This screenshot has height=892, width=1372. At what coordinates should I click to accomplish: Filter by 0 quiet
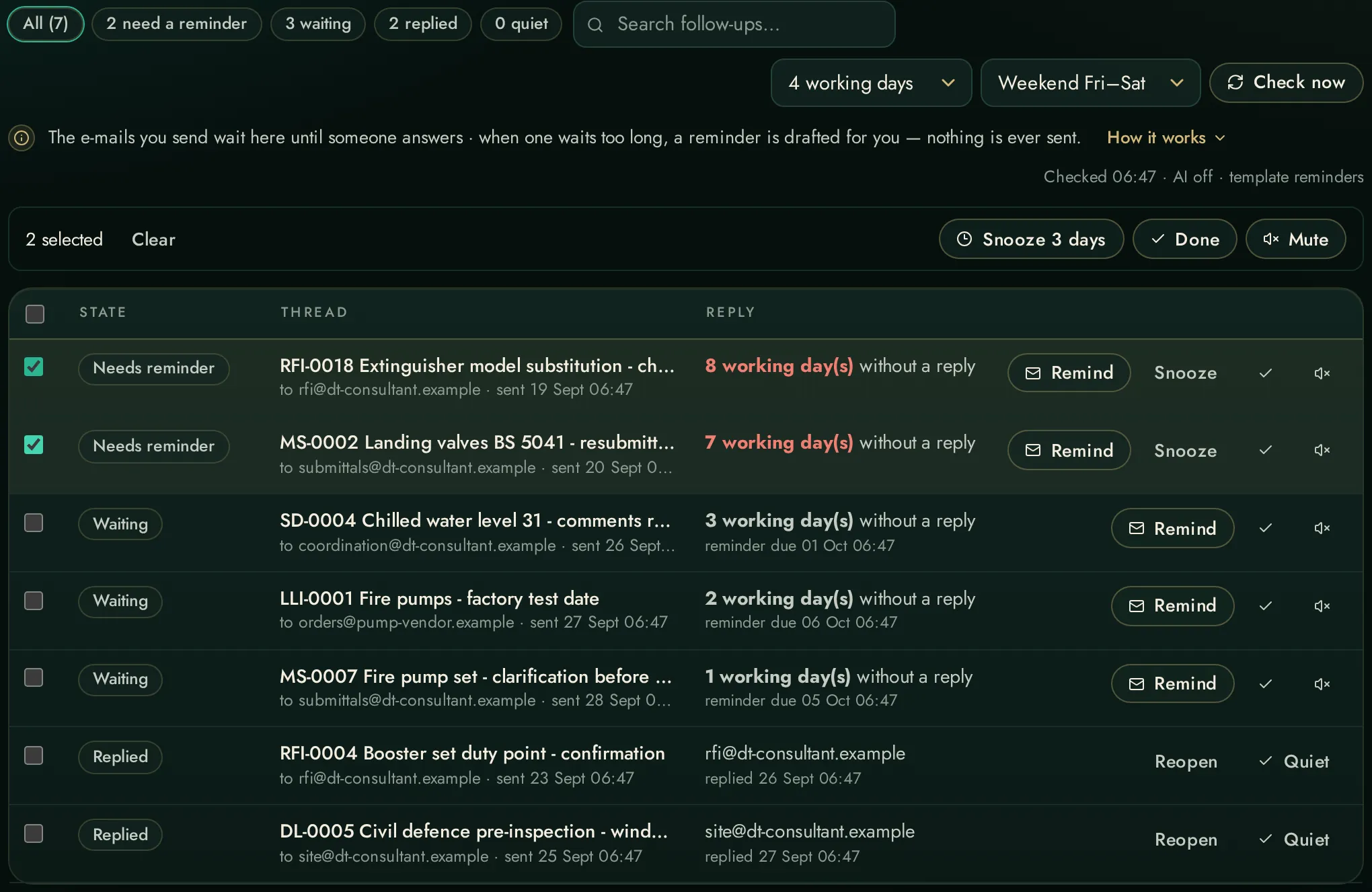521,24
